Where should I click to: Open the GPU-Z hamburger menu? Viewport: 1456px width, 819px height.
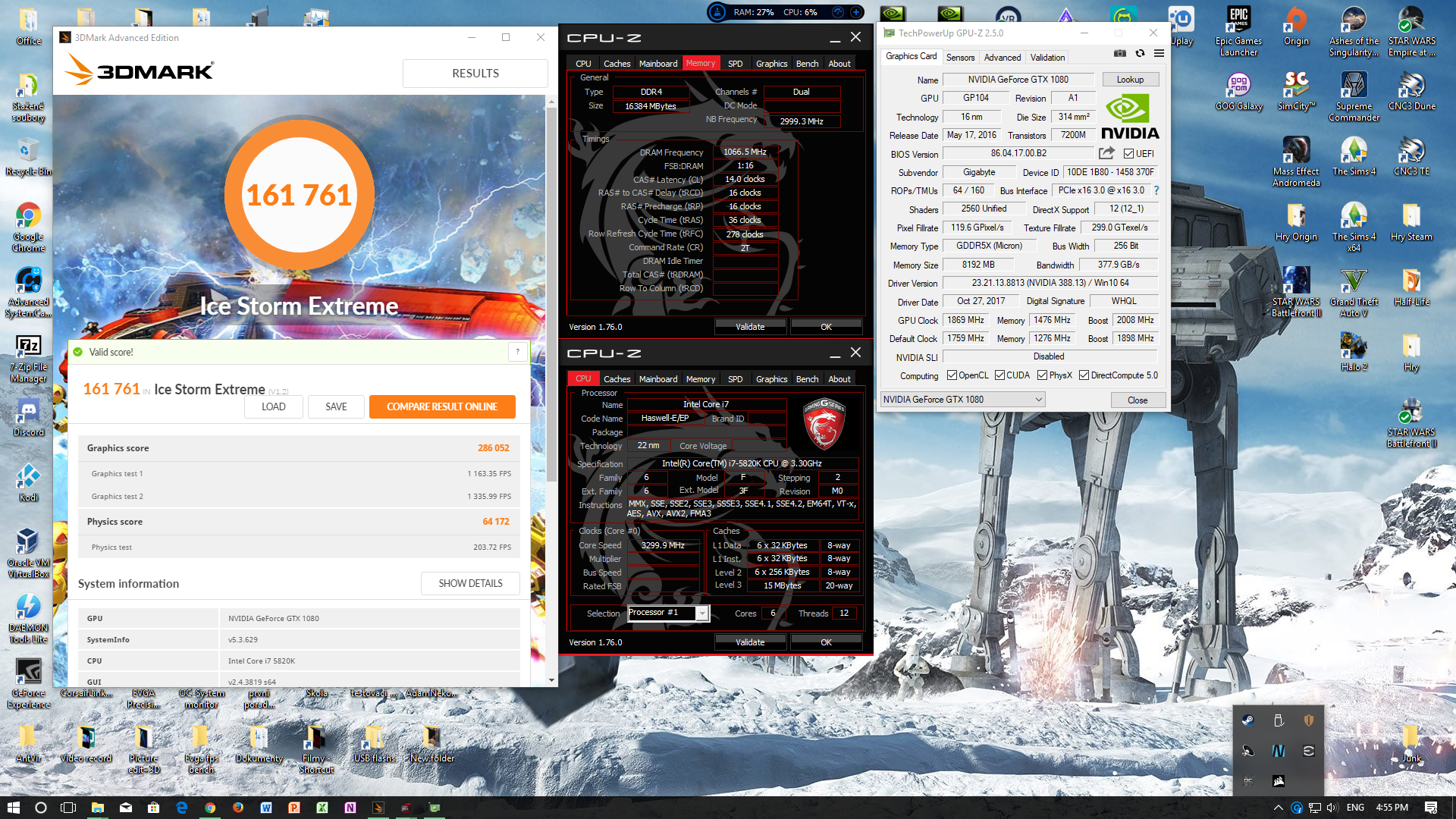pos(1159,53)
